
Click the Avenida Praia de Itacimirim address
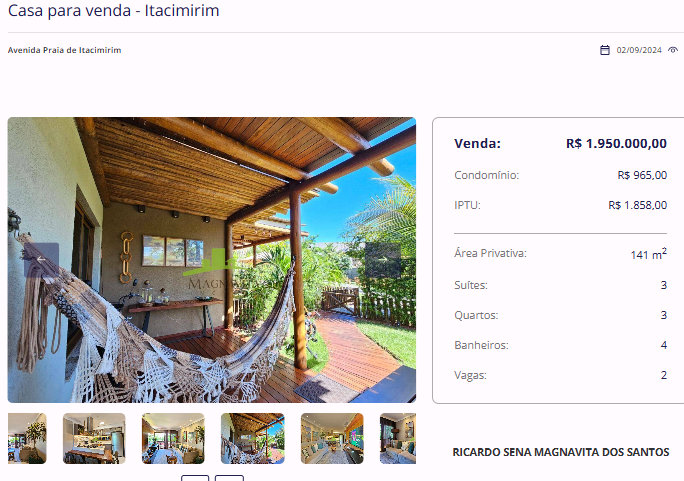[x=65, y=50]
